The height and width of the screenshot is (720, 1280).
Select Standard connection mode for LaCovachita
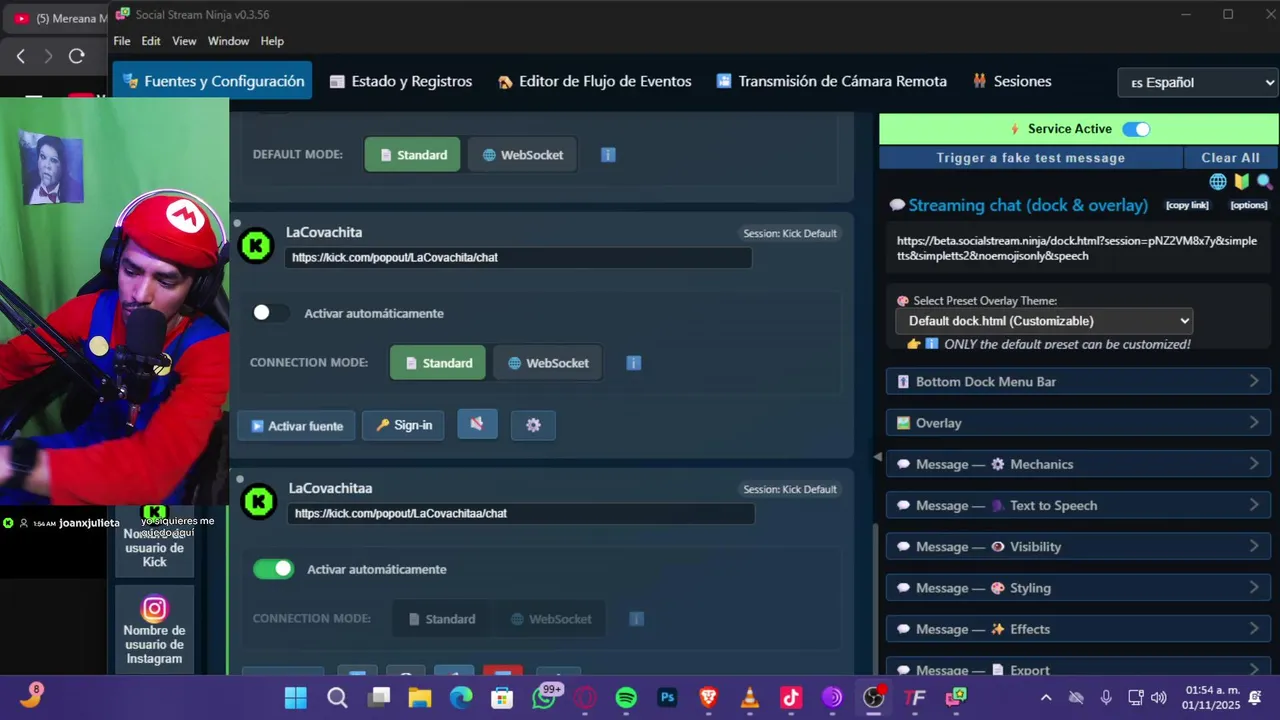(x=438, y=363)
